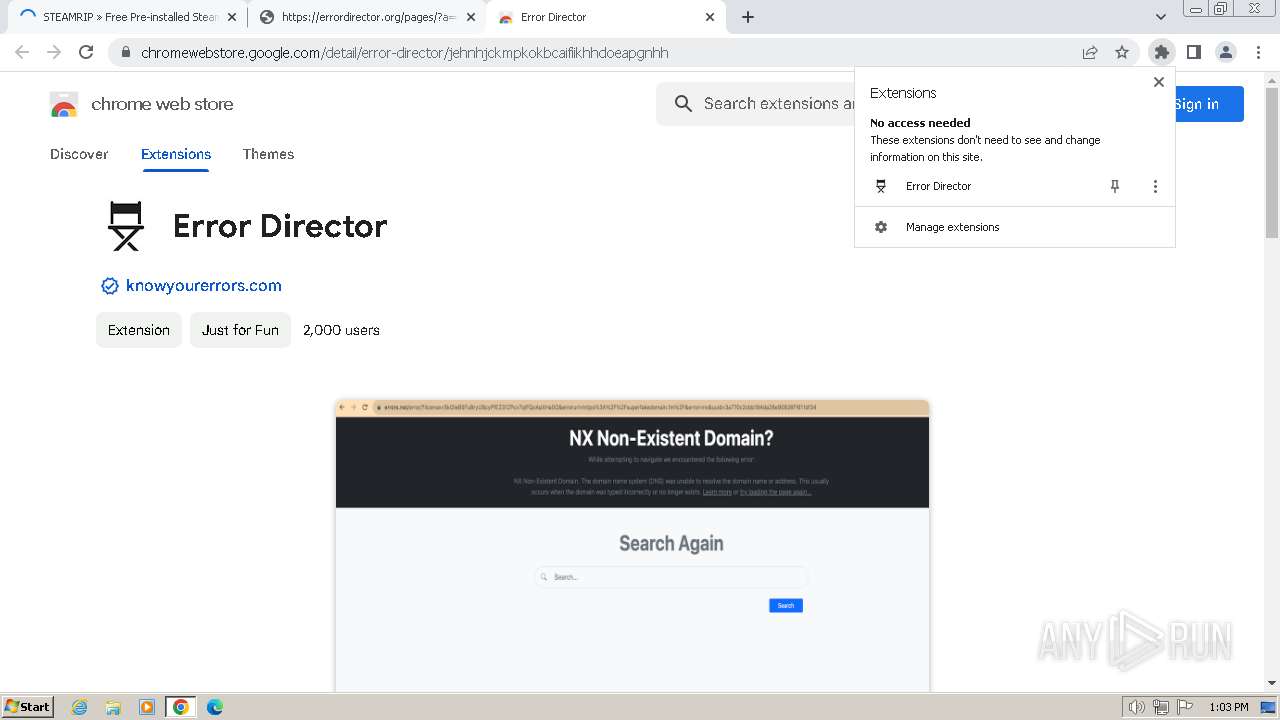
Task: Go back using the browser back arrow
Action: (x=22, y=52)
